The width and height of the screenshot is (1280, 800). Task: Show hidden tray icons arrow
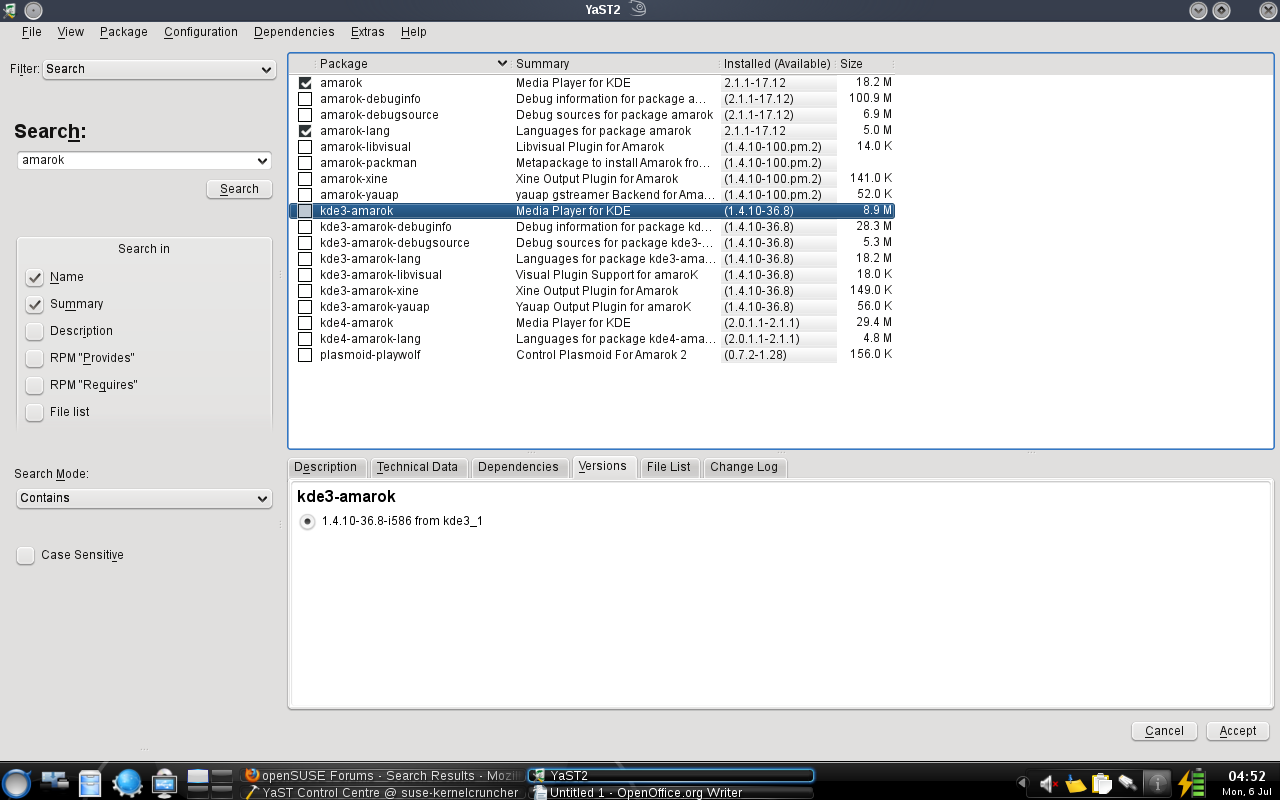(x=1022, y=784)
